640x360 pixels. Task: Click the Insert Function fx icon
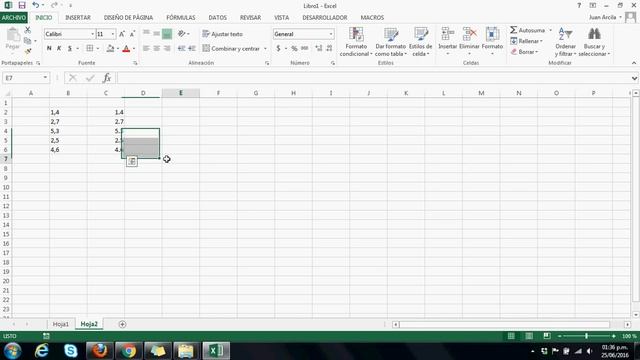click(107, 78)
